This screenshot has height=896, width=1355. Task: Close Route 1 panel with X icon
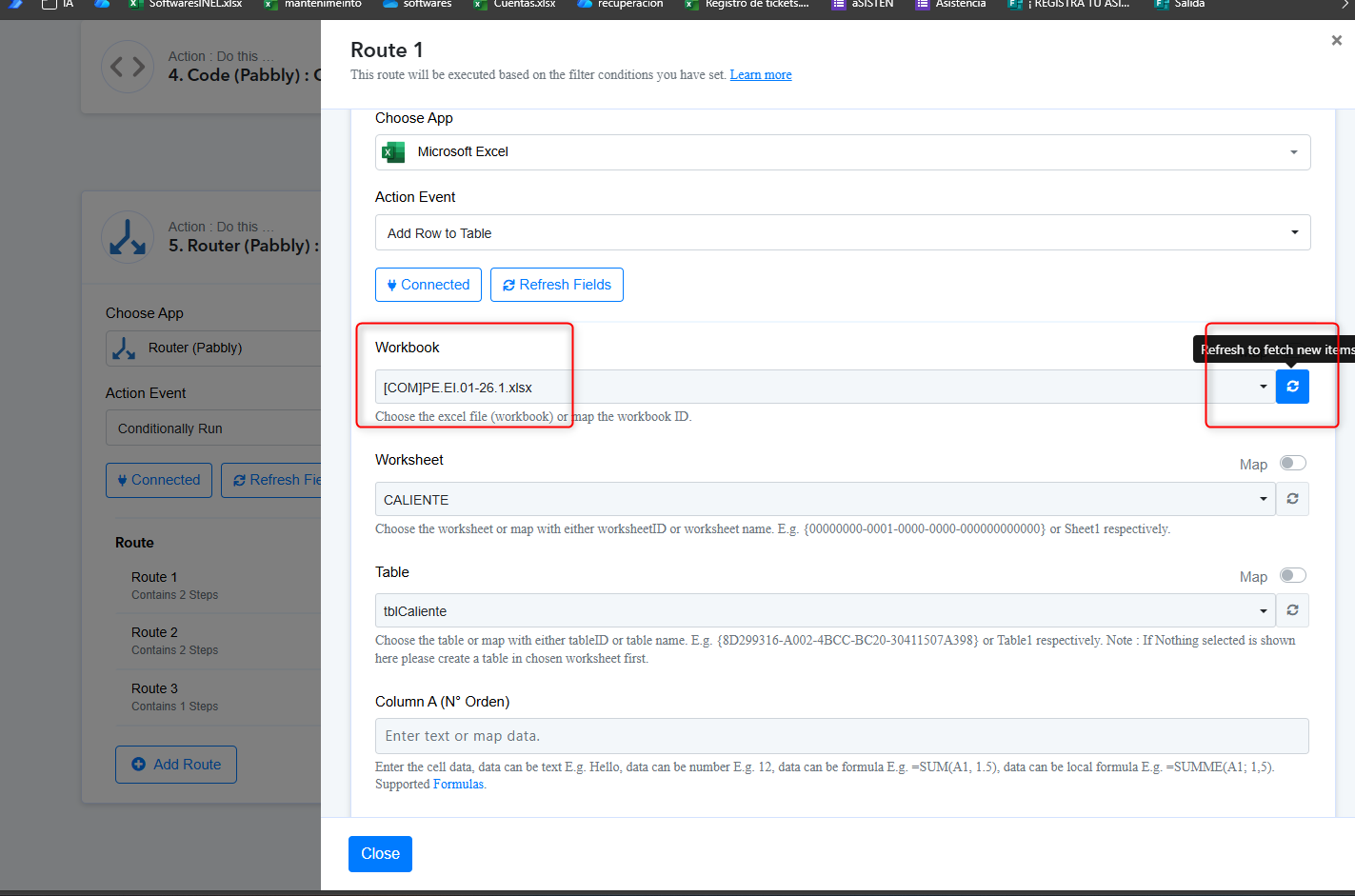point(1336,40)
